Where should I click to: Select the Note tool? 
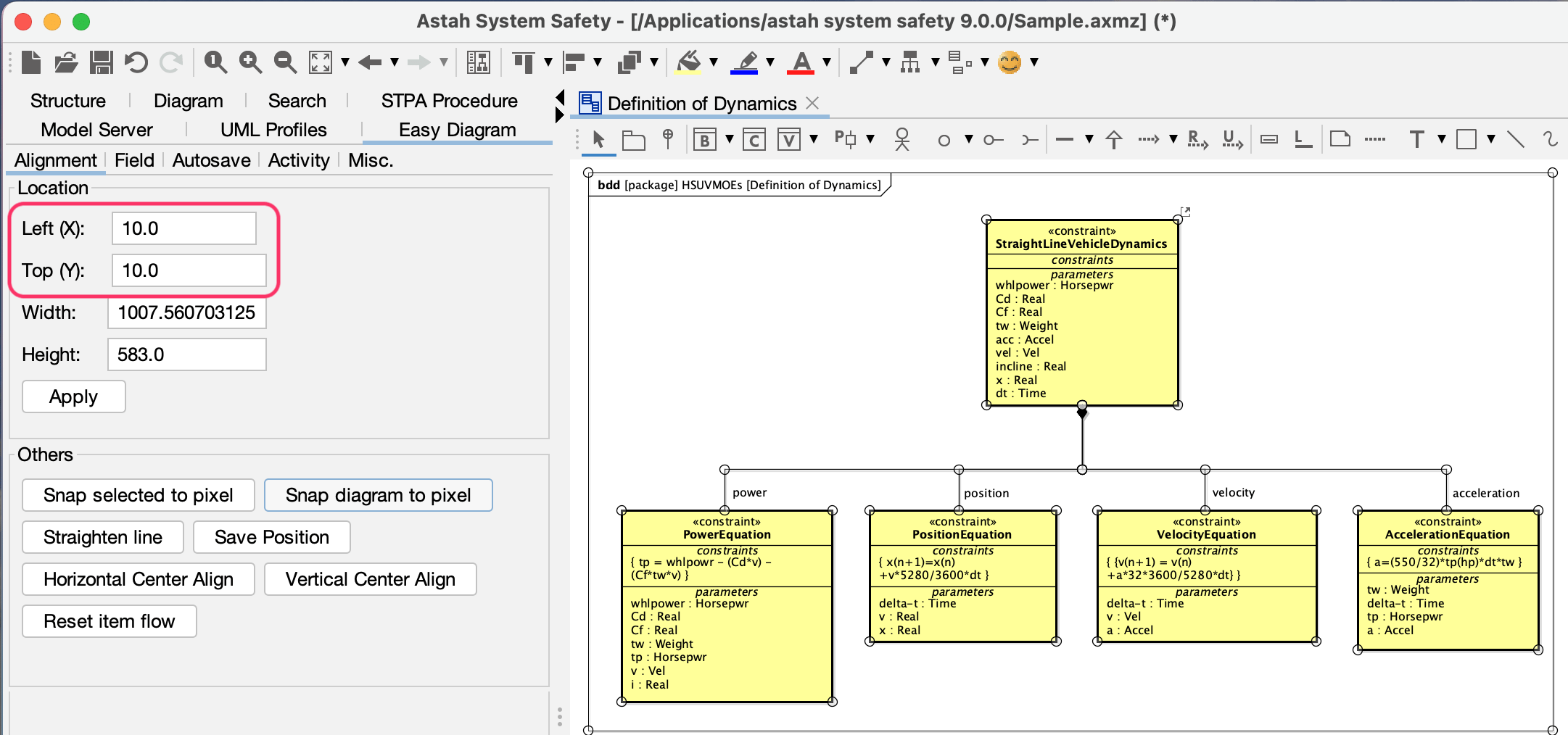[x=1341, y=138]
